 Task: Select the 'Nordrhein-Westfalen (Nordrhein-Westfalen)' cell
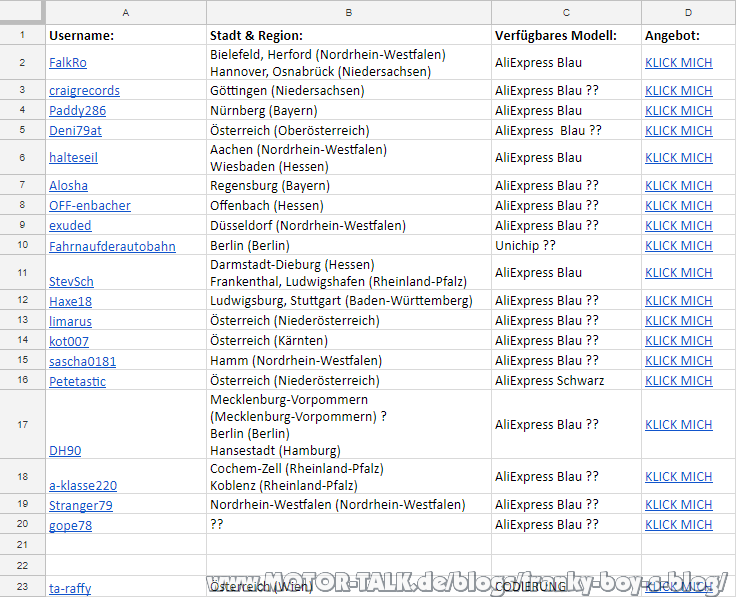(349, 505)
